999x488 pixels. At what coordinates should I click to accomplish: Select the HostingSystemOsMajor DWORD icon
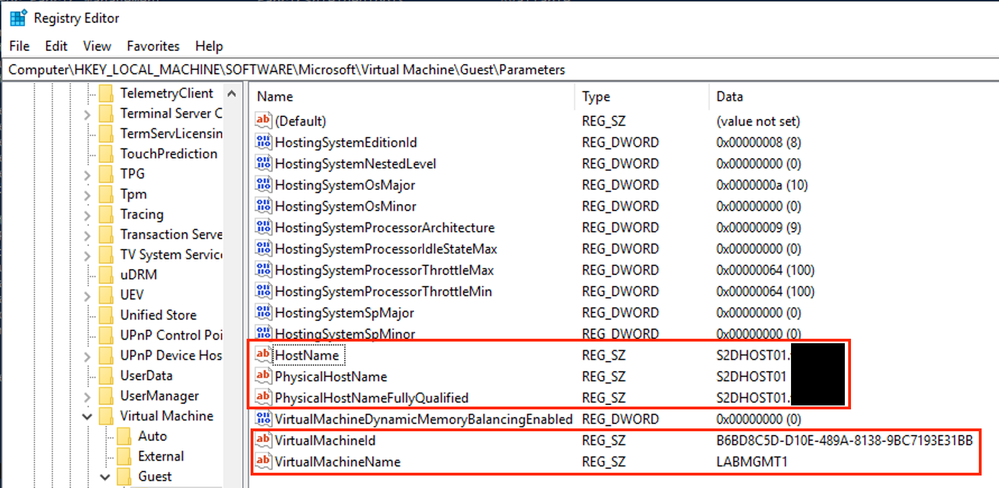click(x=262, y=185)
